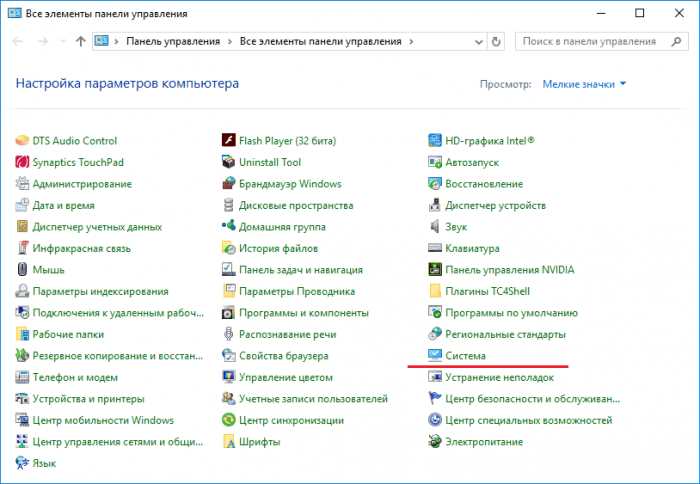Open the Управление цветом icon

229,377
